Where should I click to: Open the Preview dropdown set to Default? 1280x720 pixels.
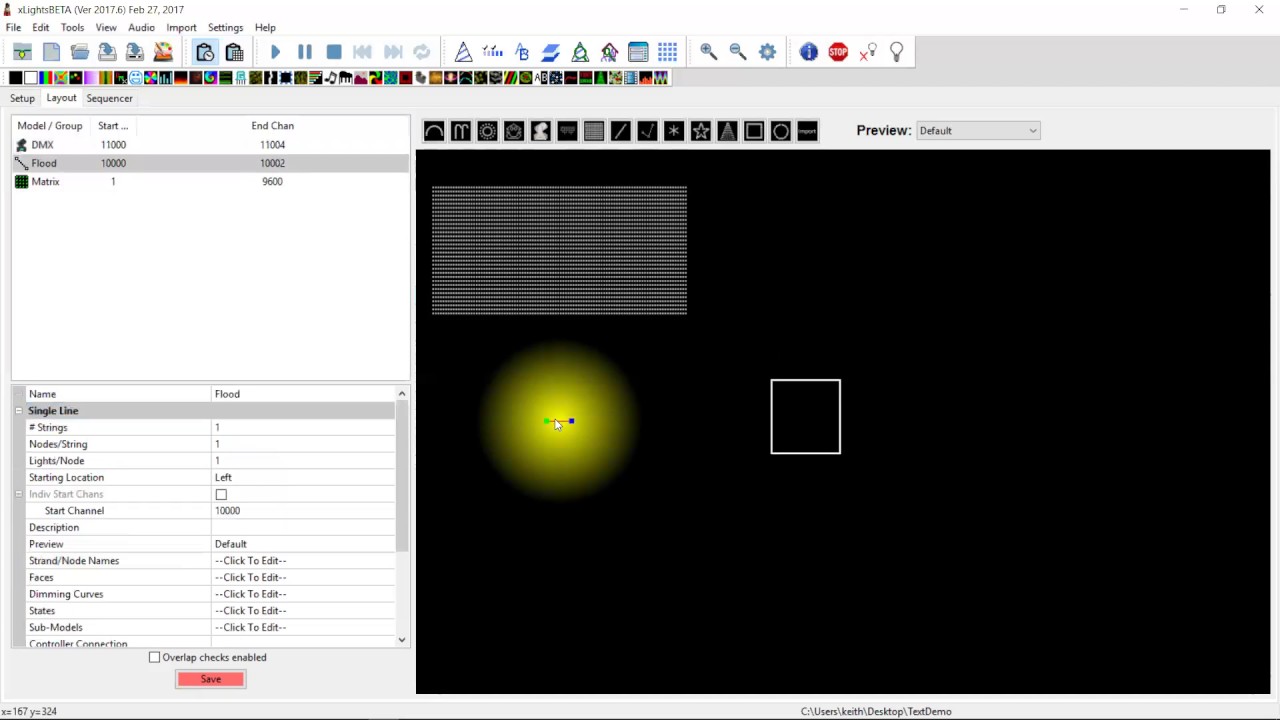[978, 131]
